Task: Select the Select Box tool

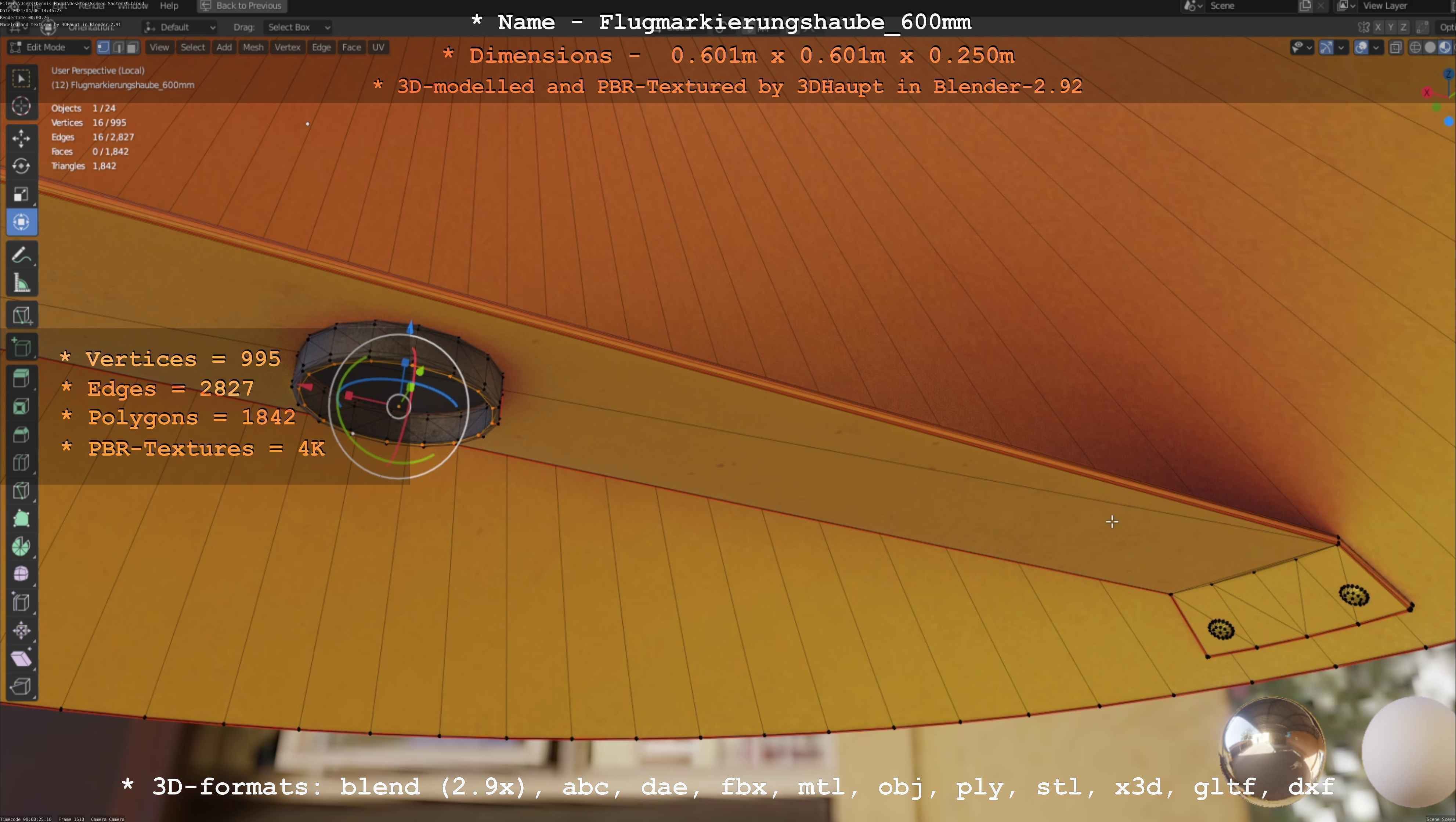Action: (21, 79)
